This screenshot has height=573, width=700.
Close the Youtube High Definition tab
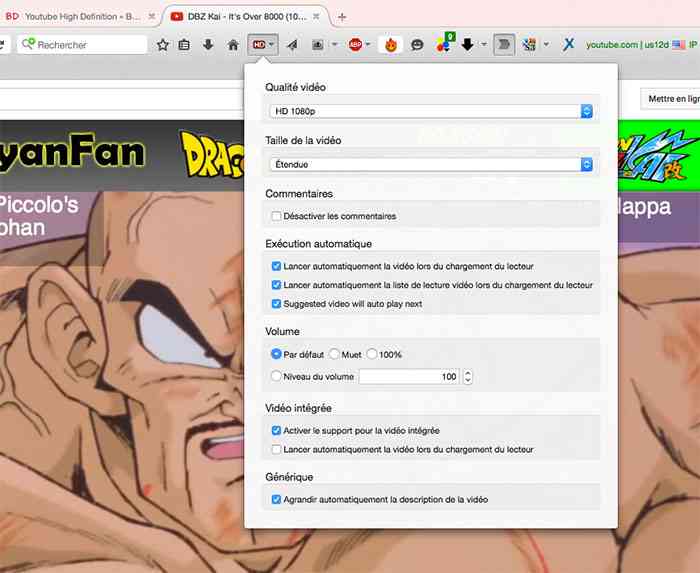[152, 16]
